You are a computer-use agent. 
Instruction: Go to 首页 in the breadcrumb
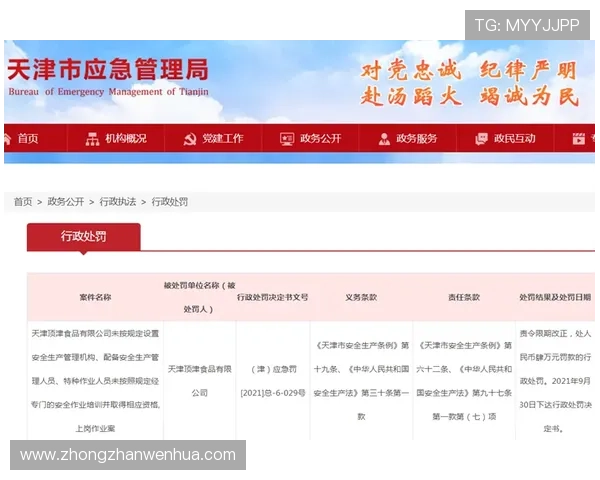click(x=23, y=202)
